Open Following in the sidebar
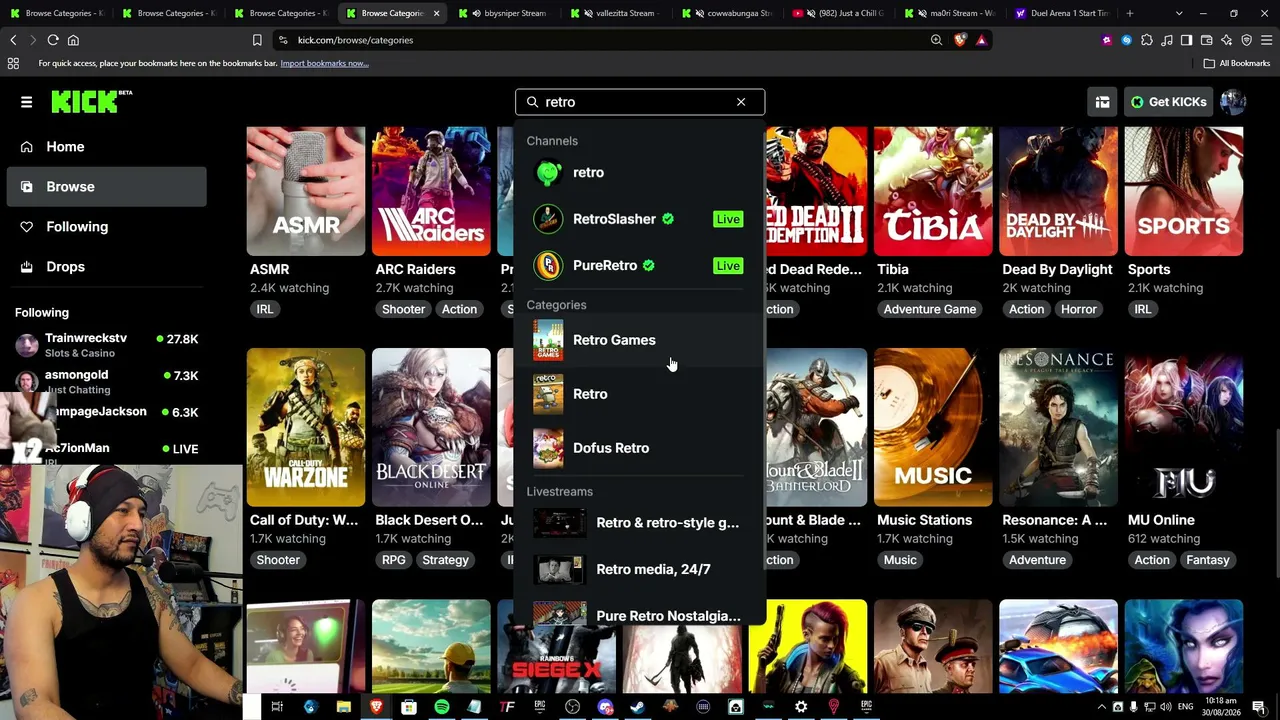This screenshot has width=1280, height=720. coord(107,227)
